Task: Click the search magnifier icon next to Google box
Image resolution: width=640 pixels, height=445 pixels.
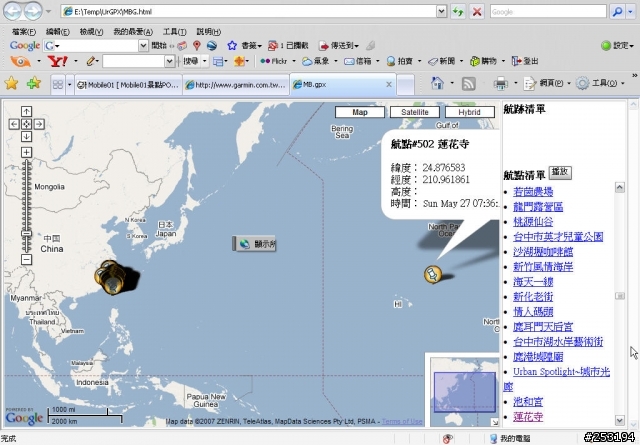Action: tap(617, 11)
